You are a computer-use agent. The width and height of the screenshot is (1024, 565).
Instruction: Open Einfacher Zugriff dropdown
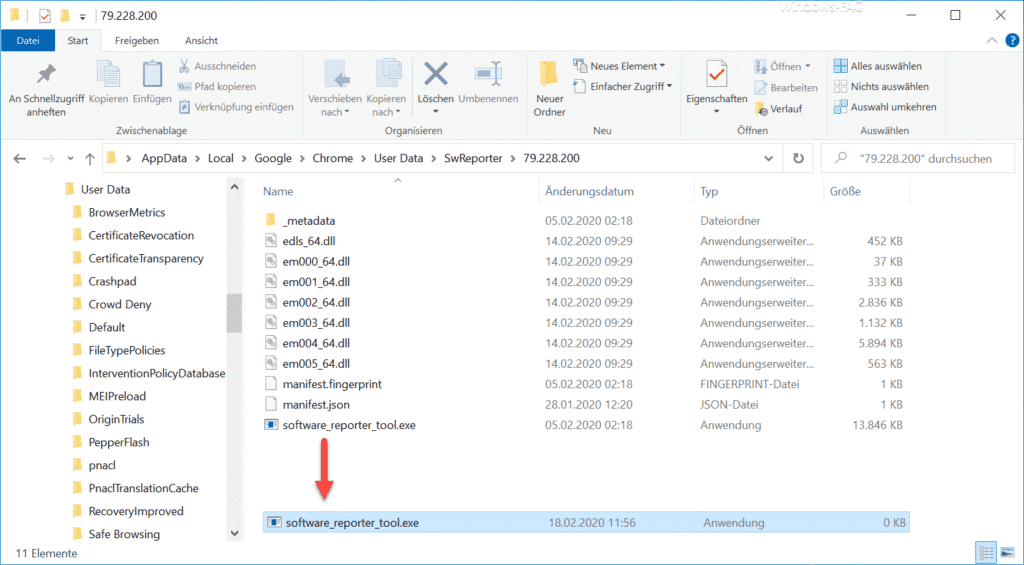[x=622, y=86]
